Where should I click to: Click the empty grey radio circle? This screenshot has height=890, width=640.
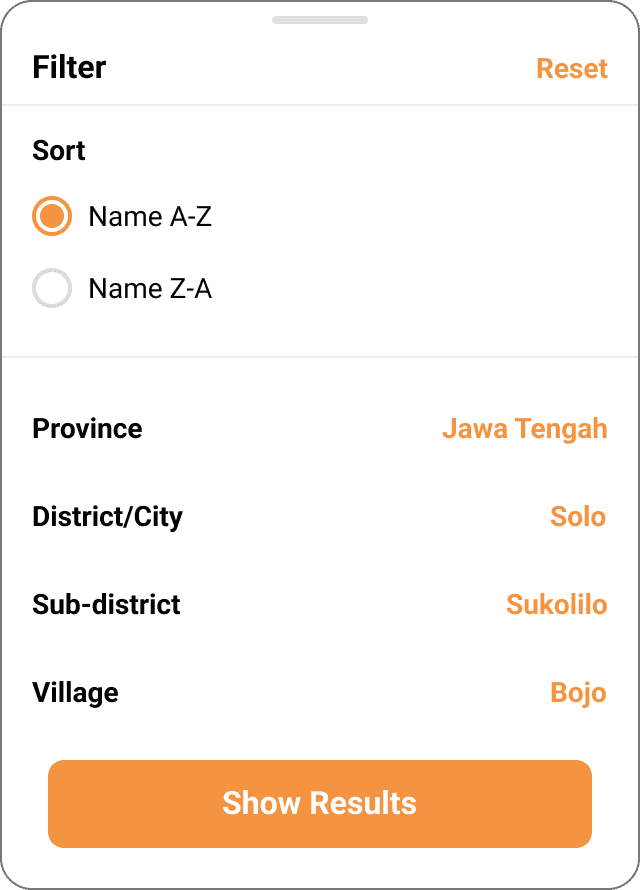coord(52,288)
